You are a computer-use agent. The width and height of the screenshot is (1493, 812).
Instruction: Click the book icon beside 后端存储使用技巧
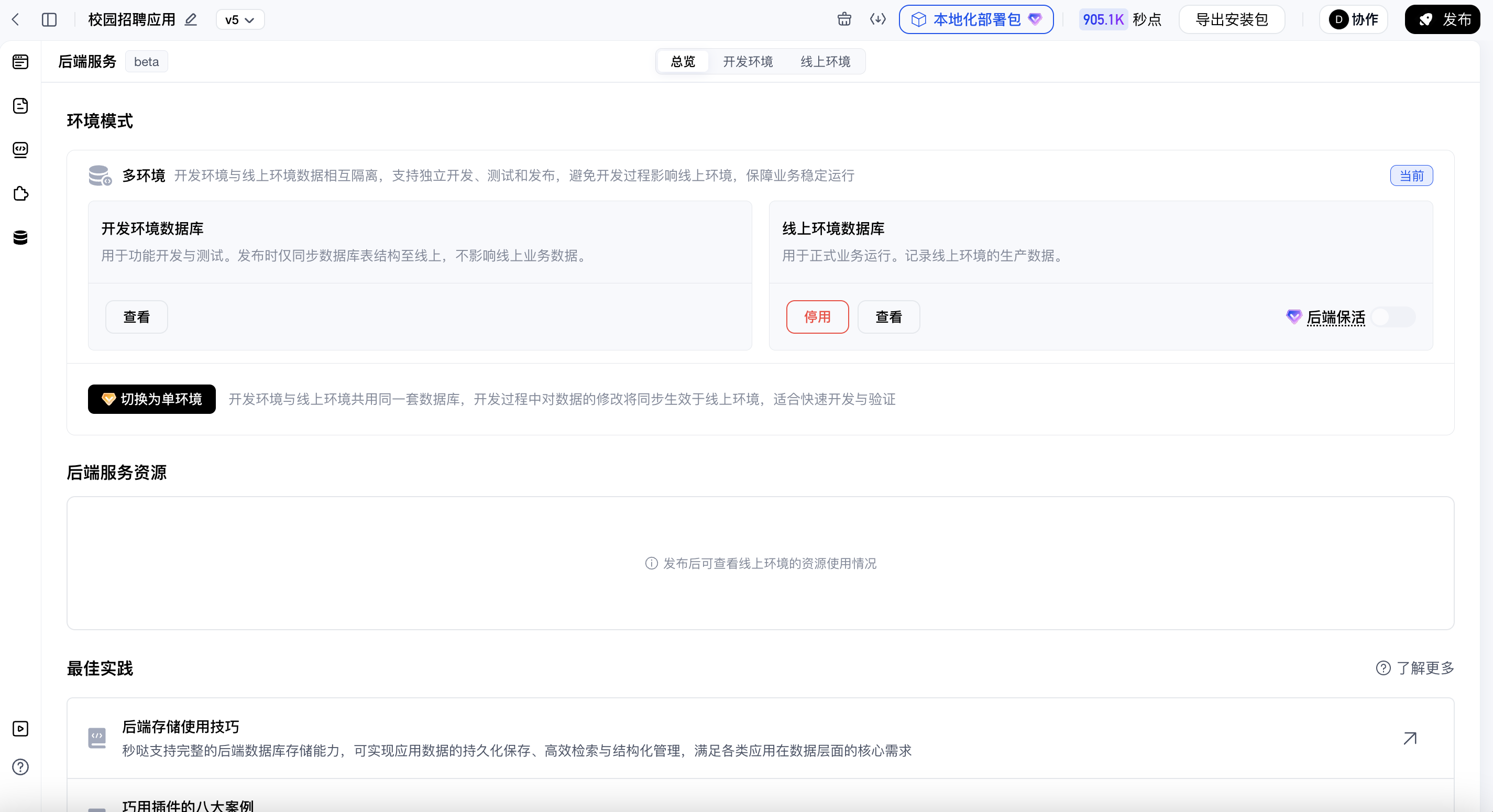coord(97,738)
